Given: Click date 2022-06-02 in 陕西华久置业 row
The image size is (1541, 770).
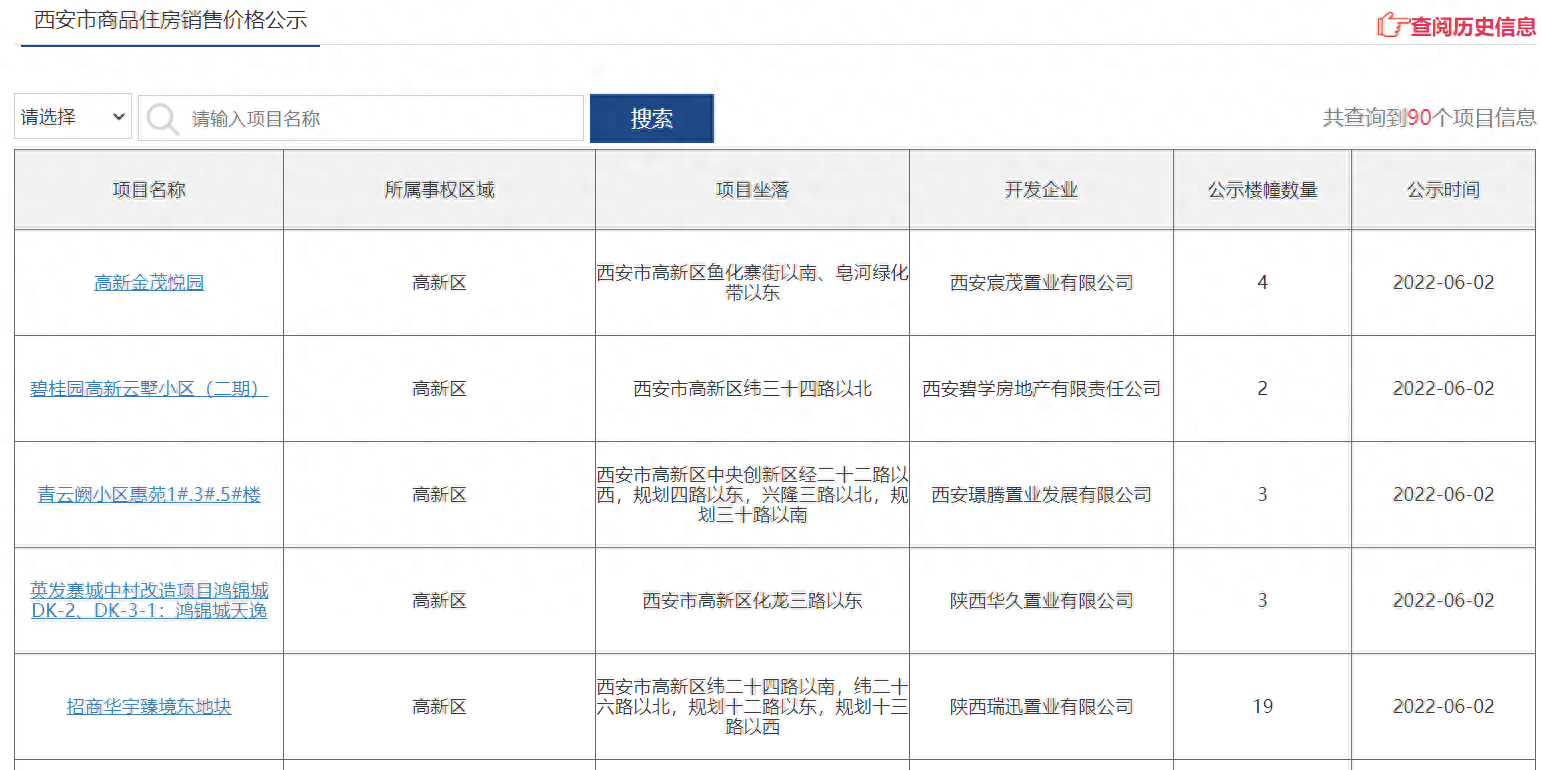Looking at the screenshot, I should point(1443,601).
